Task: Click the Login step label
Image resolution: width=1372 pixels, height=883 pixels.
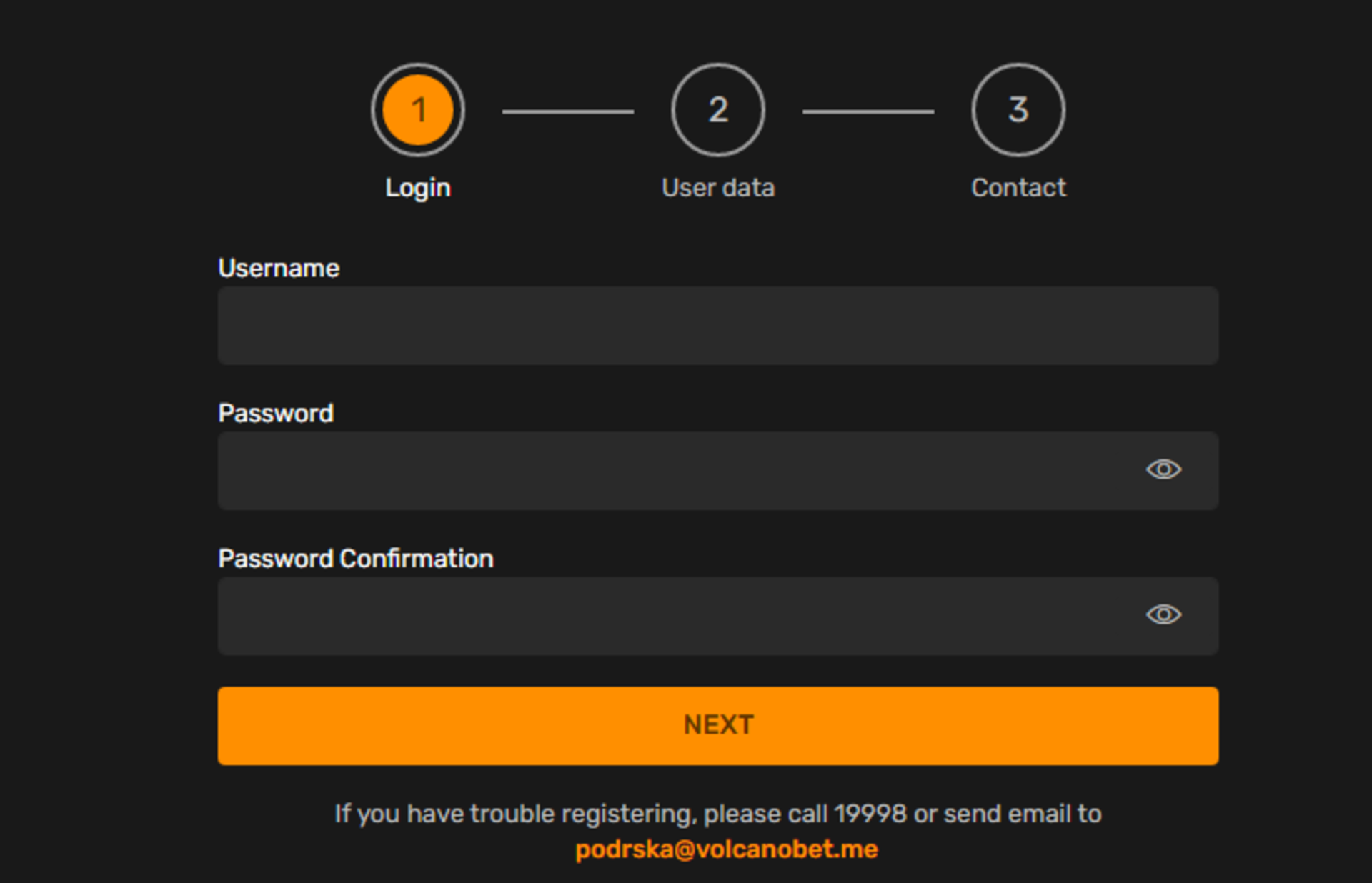Action: tap(418, 188)
